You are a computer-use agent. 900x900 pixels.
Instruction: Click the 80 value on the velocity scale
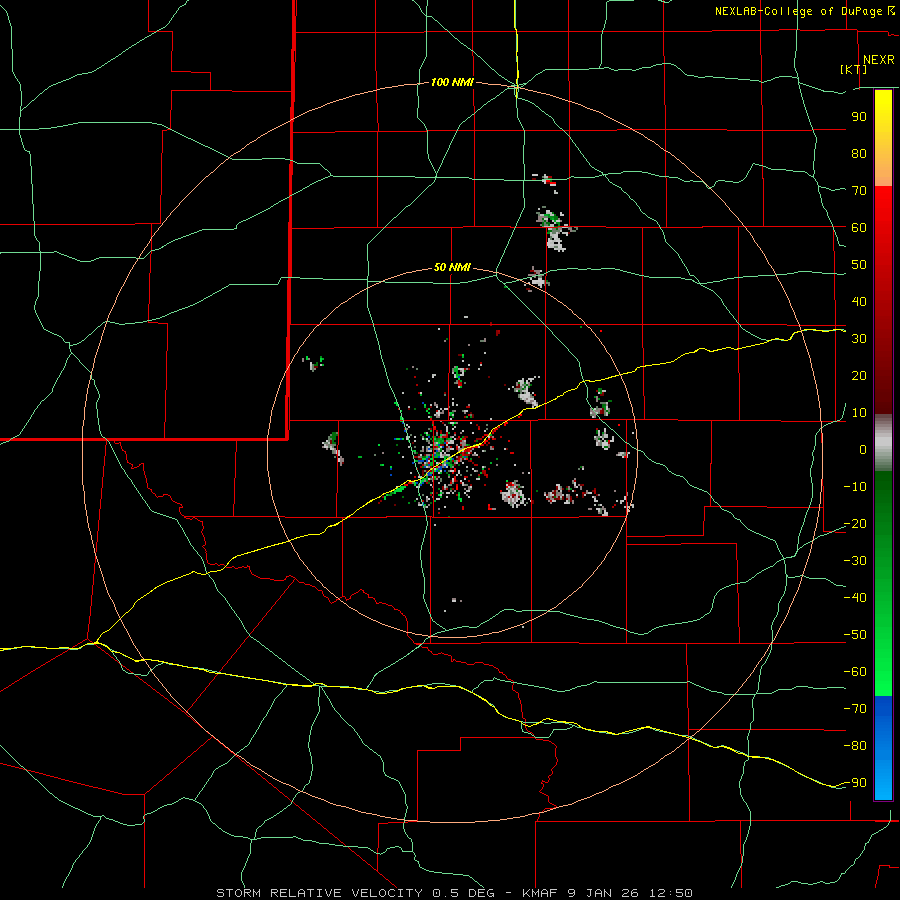coord(859,153)
